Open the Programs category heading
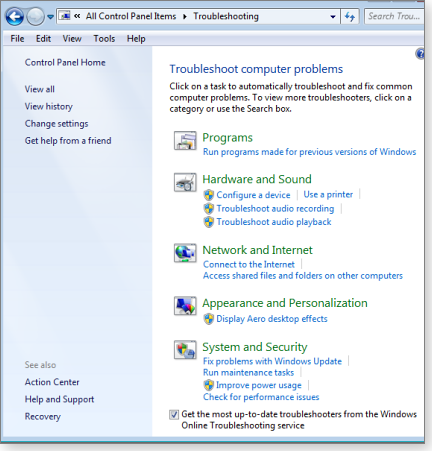 228,138
